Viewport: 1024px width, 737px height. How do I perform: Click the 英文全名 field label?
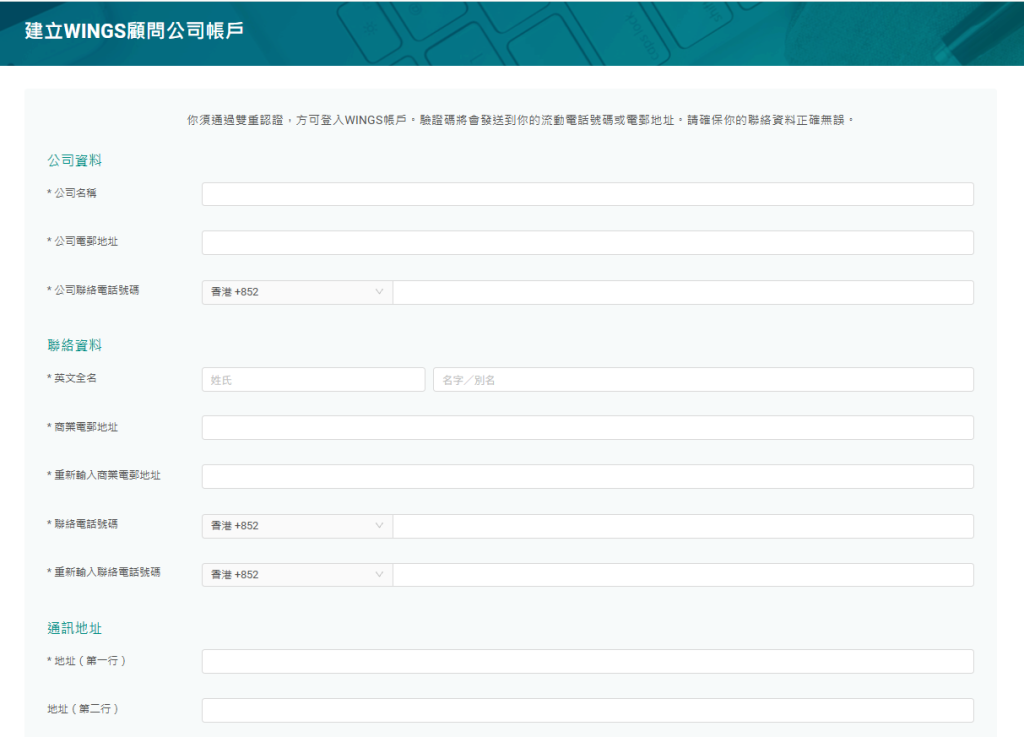75,378
